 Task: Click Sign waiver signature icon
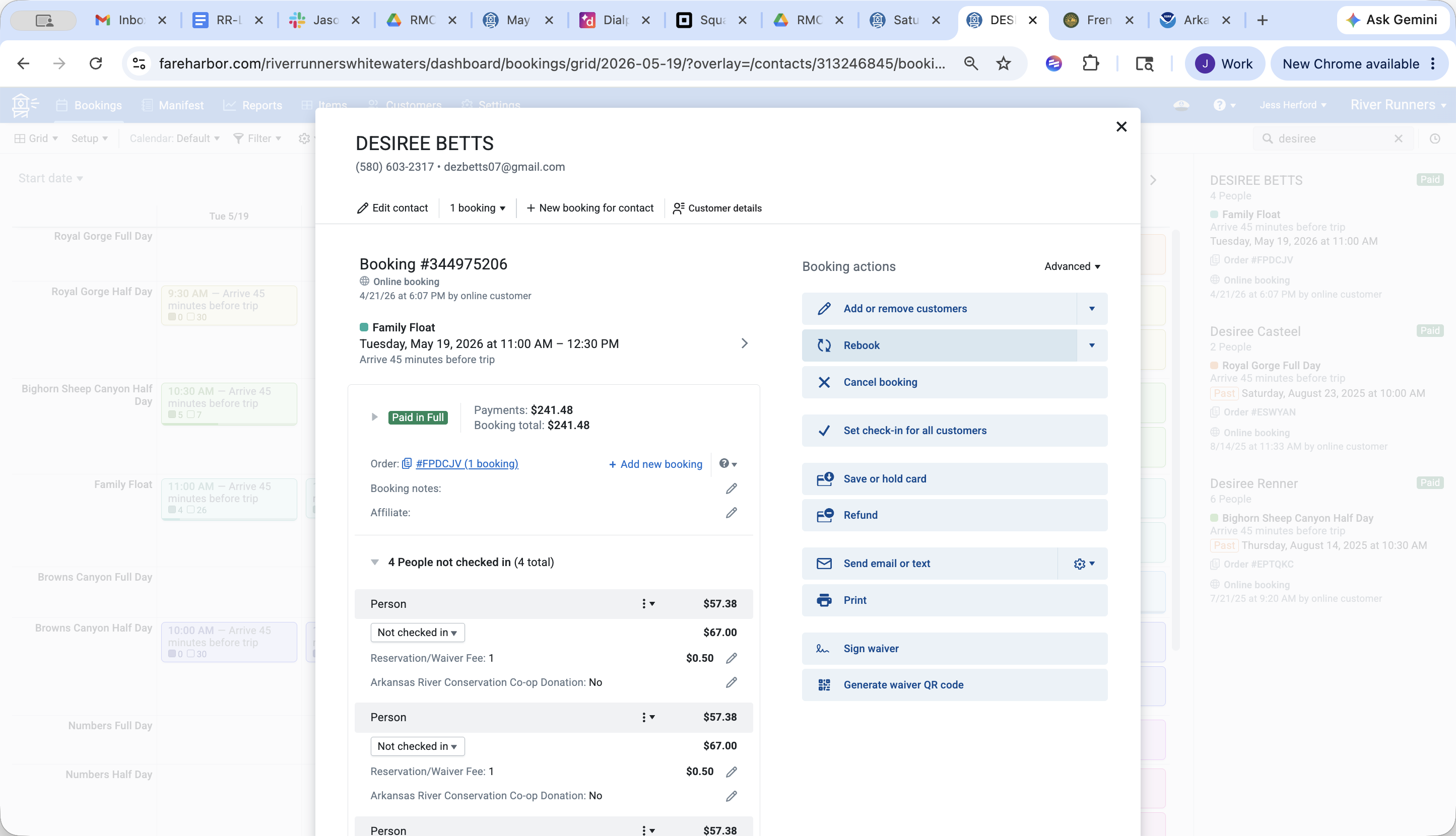pos(823,649)
